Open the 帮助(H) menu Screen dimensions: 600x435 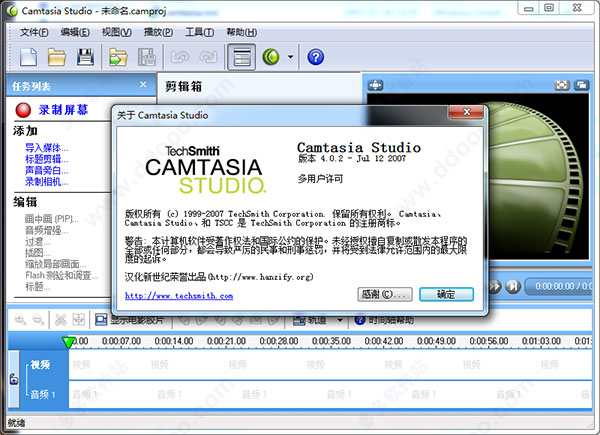click(241, 32)
